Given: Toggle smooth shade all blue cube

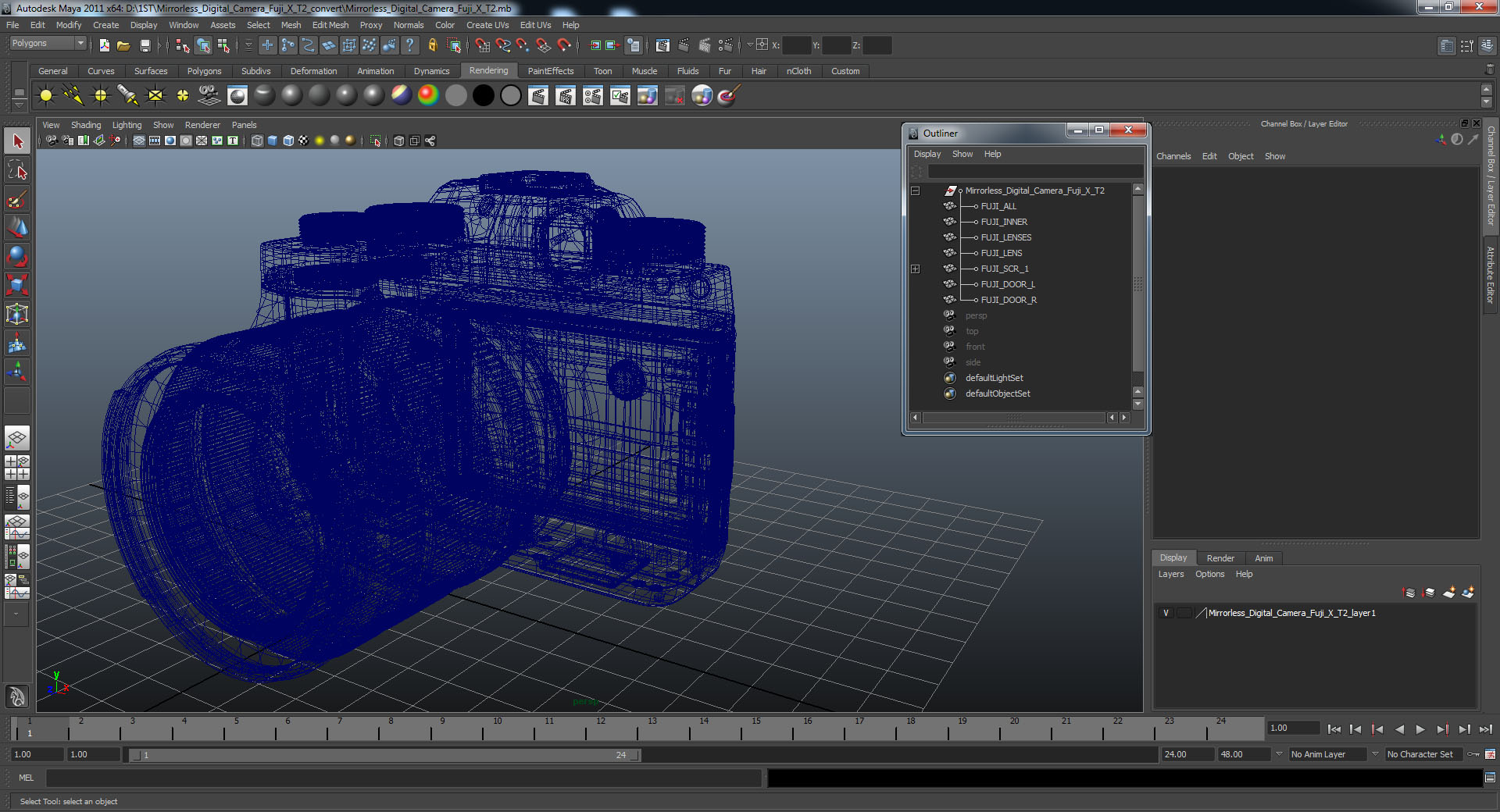Looking at the screenshot, I should 273,141.
